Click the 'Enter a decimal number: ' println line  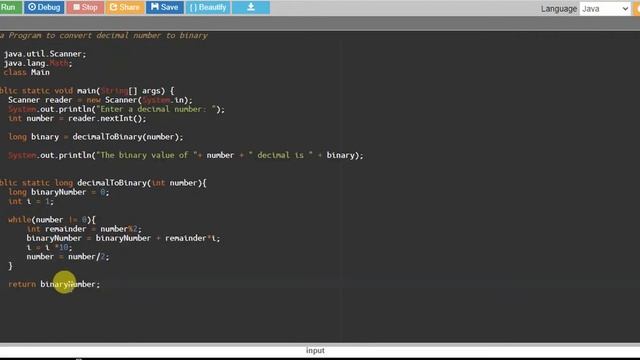(116, 109)
